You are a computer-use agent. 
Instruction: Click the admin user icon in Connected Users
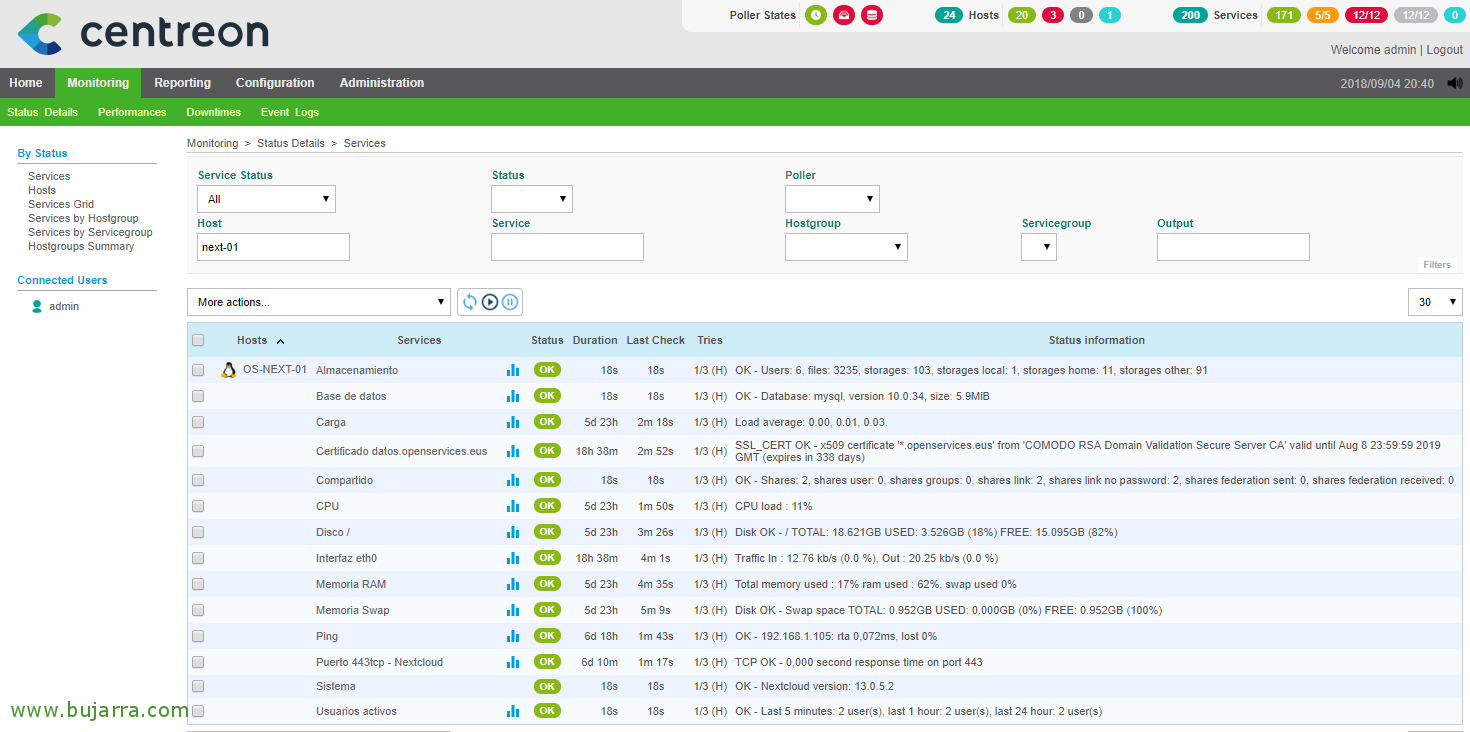click(37, 307)
